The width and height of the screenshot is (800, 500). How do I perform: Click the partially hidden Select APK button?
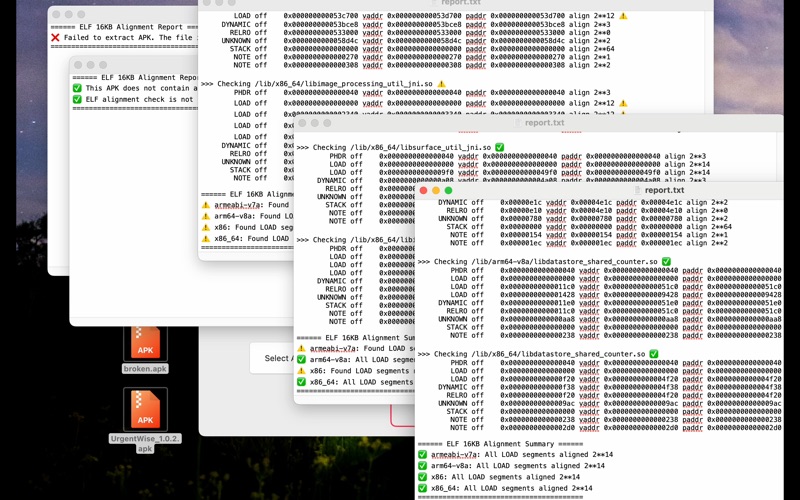point(272,358)
